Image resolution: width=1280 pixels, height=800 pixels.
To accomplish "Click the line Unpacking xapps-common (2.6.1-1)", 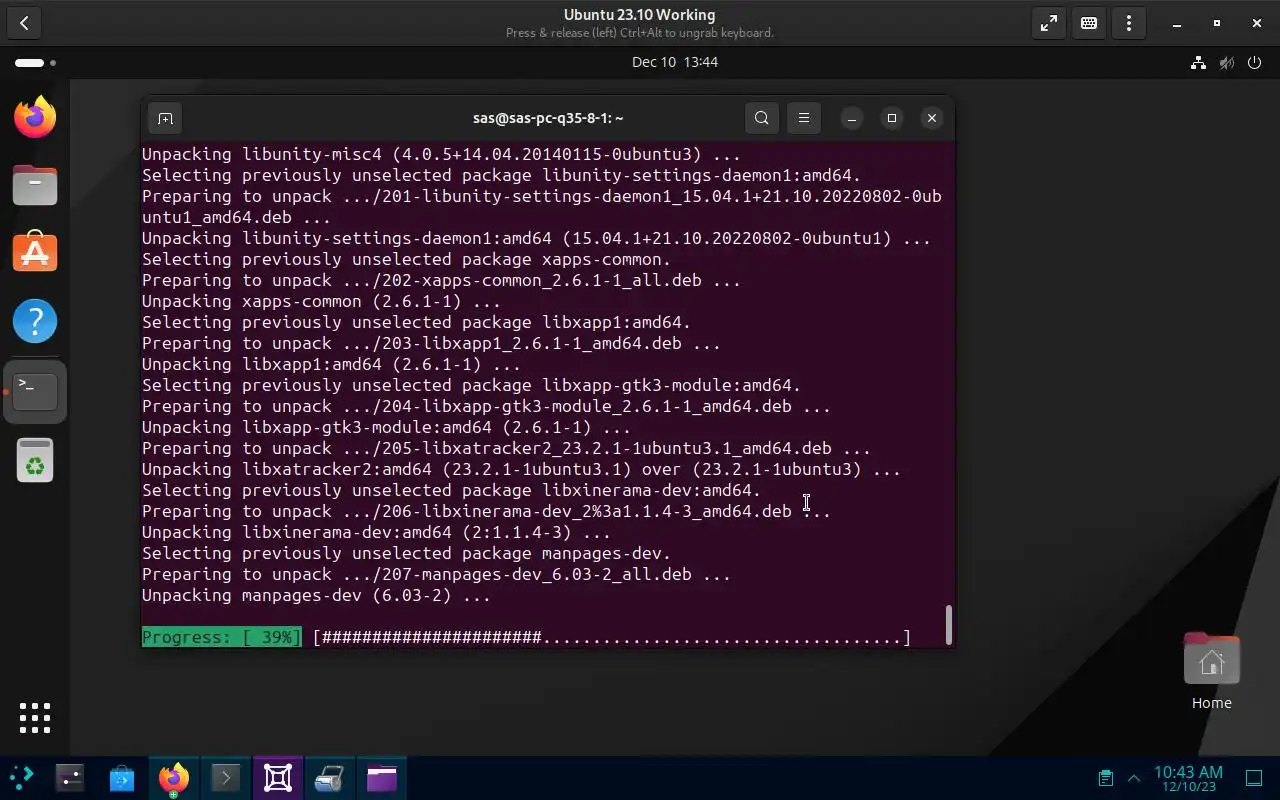I will pyautogui.click(x=321, y=302).
